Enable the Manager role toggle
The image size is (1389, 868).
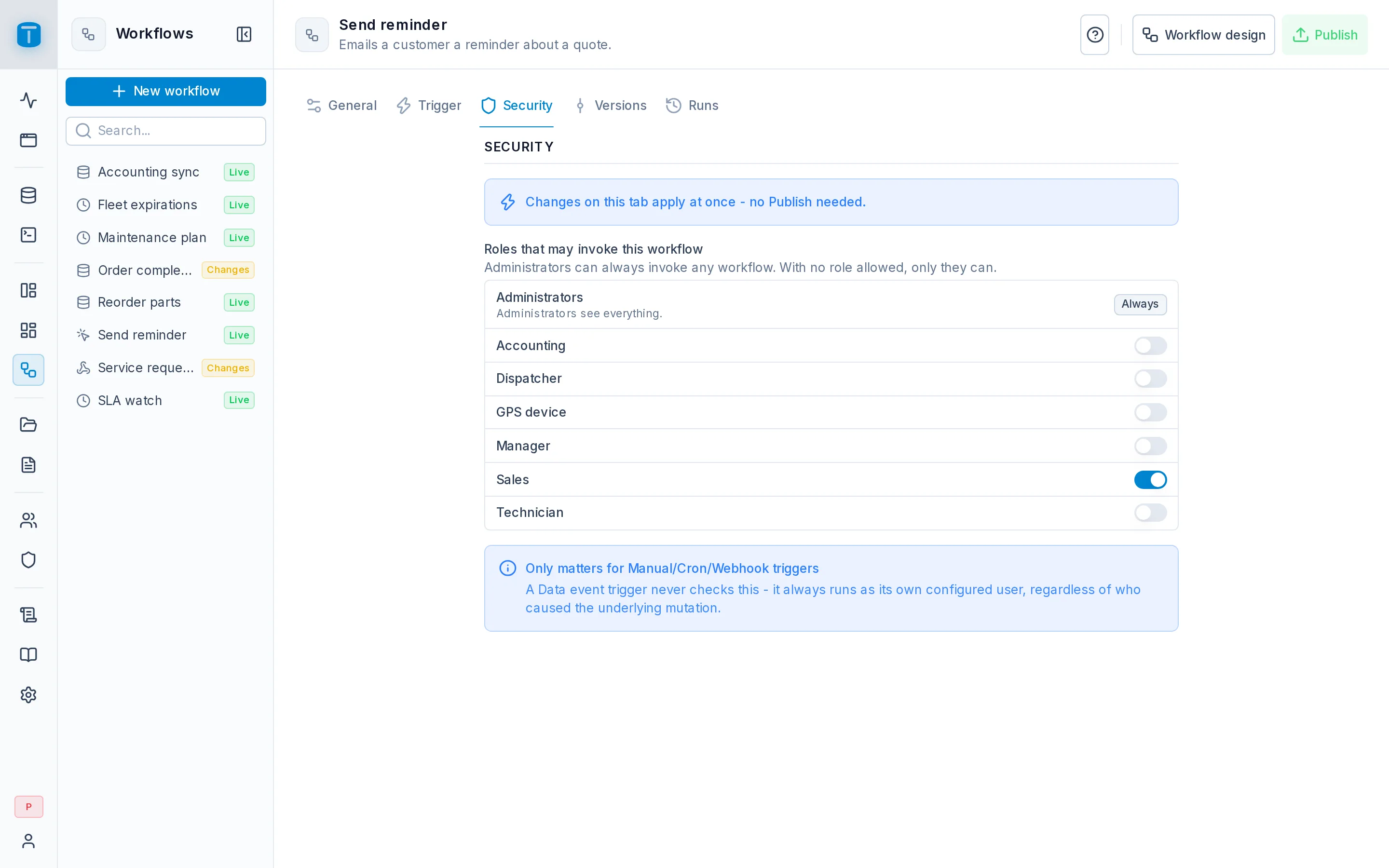tap(1150, 446)
